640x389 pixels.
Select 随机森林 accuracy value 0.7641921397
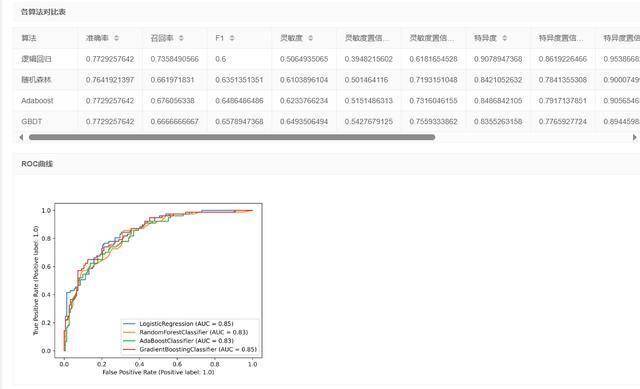110,80
